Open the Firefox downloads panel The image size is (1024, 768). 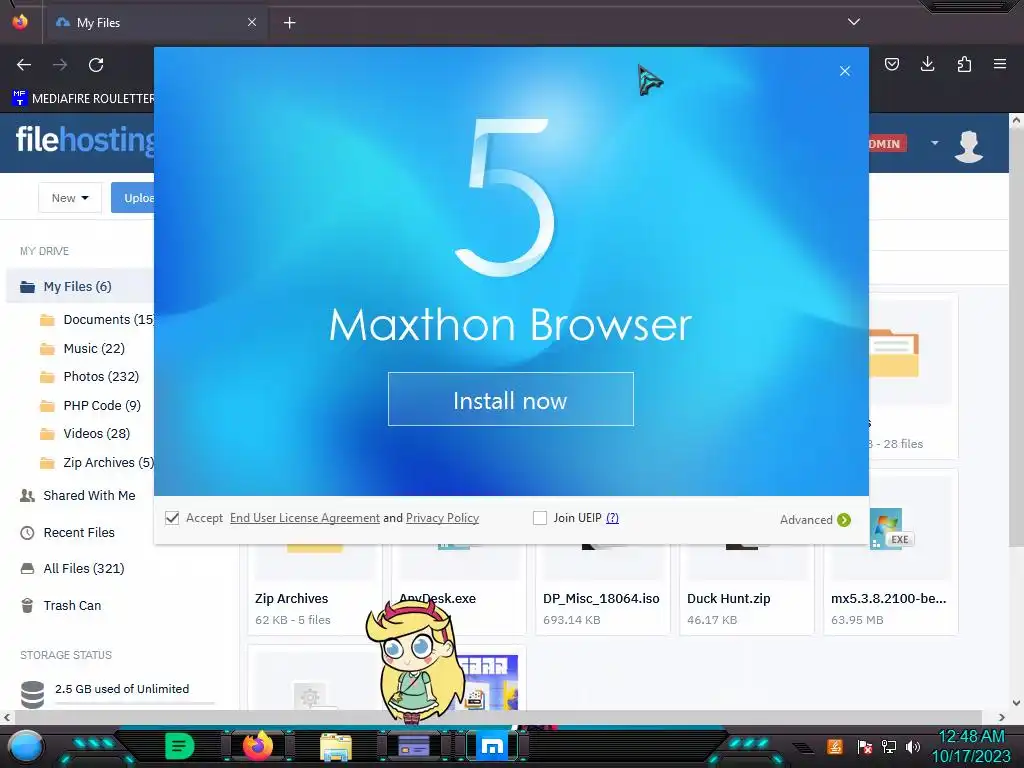927,64
